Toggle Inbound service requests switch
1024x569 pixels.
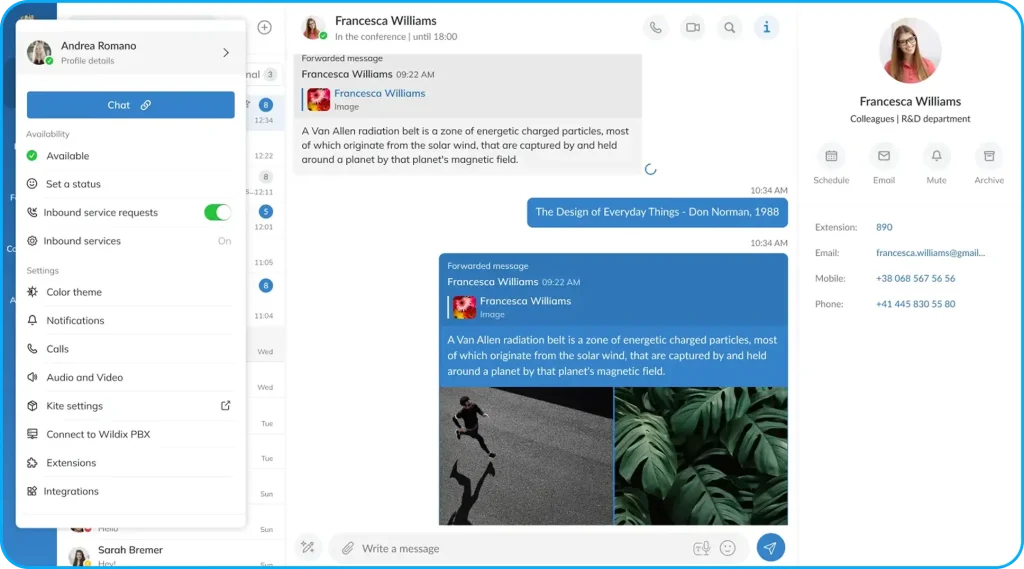(217, 212)
